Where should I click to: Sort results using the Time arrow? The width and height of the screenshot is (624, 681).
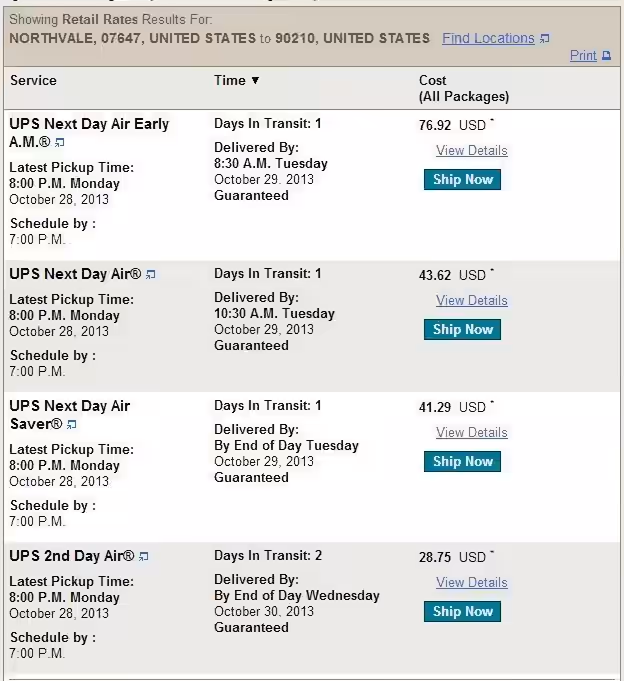point(255,80)
